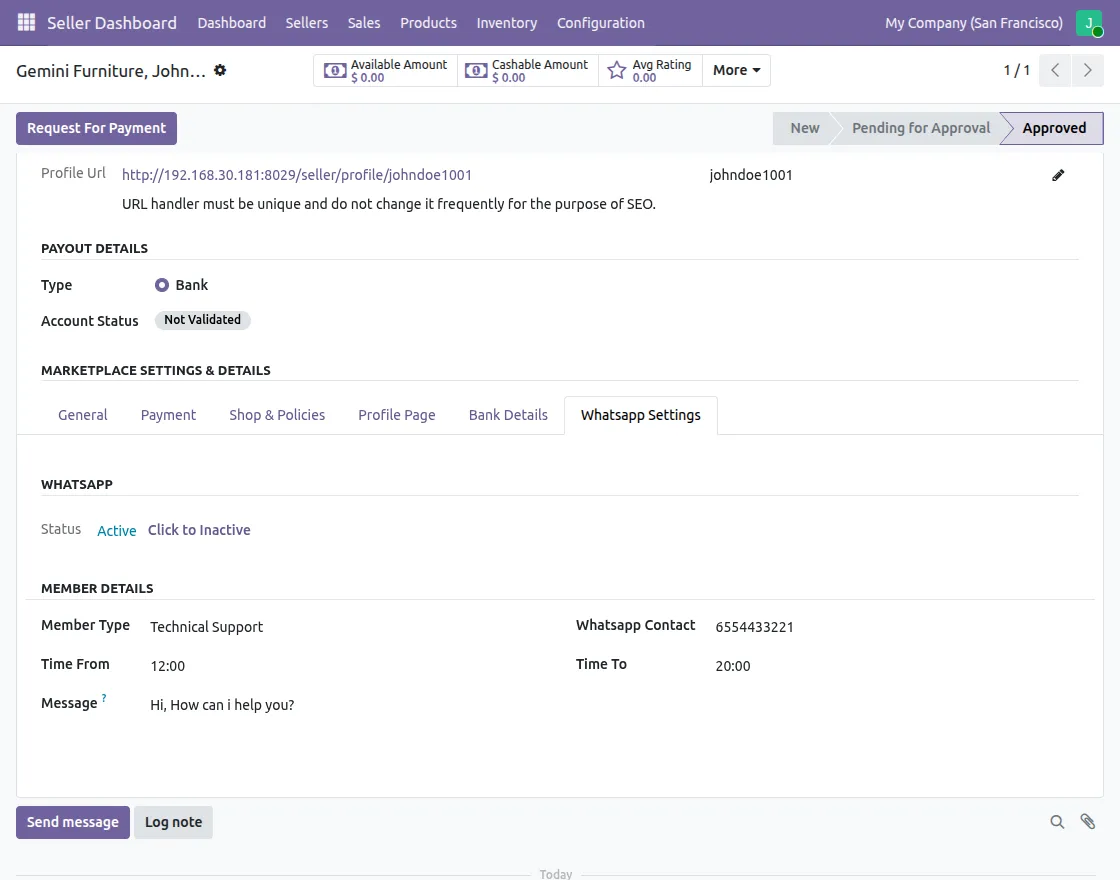Screen dimensions: 1120x880
Task: Click the search icon in the chatter
Action: coord(1057,822)
